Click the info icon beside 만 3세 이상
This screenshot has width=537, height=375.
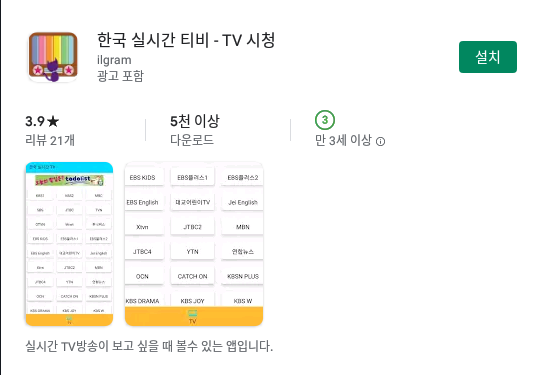(380, 141)
